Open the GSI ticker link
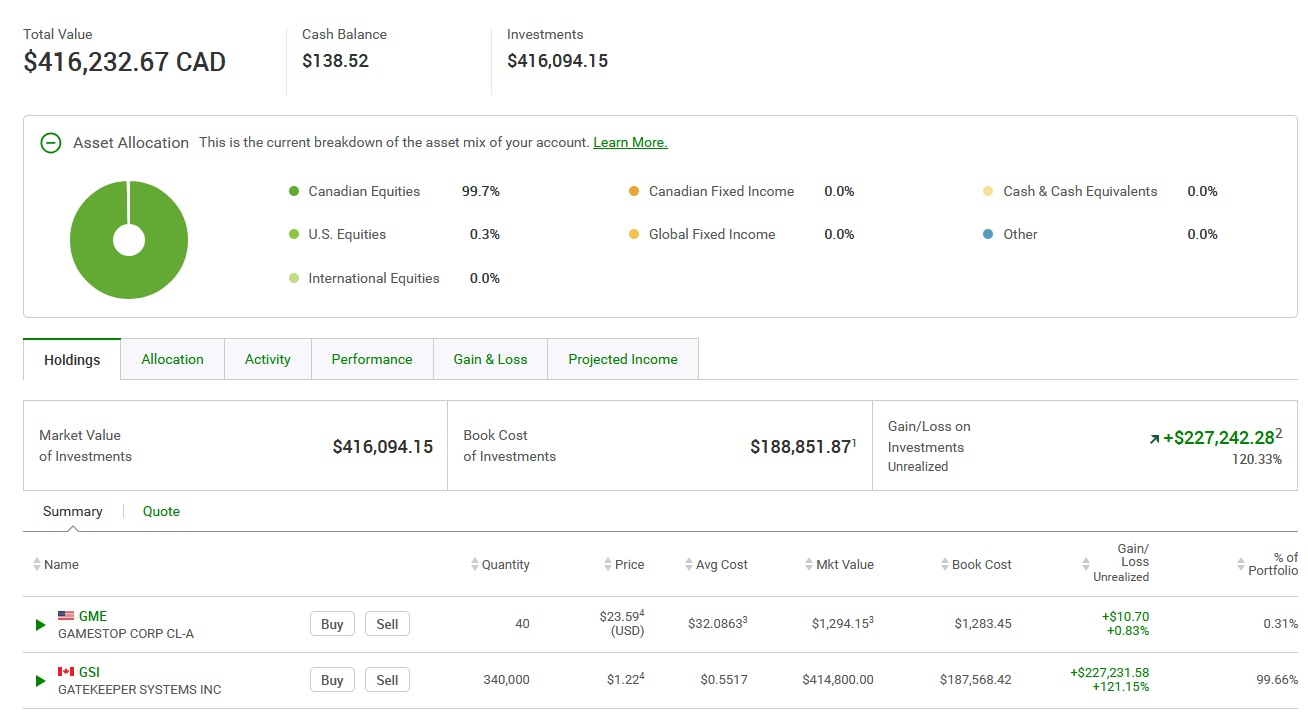 89,673
